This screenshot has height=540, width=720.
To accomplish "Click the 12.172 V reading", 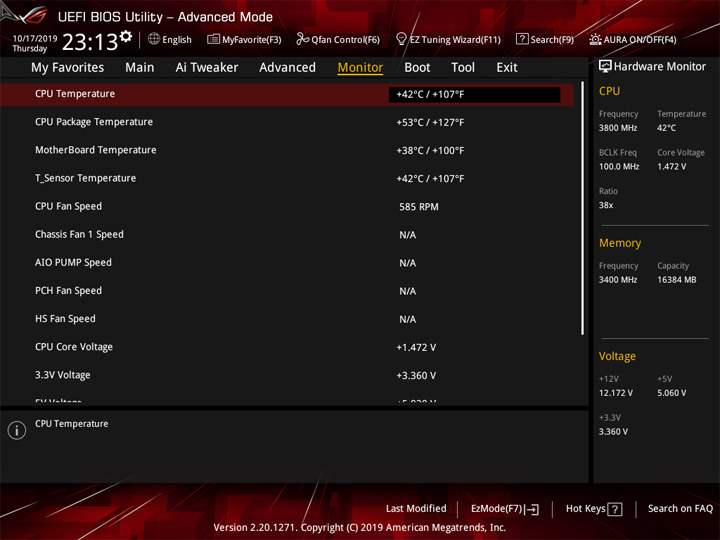I will point(615,393).
